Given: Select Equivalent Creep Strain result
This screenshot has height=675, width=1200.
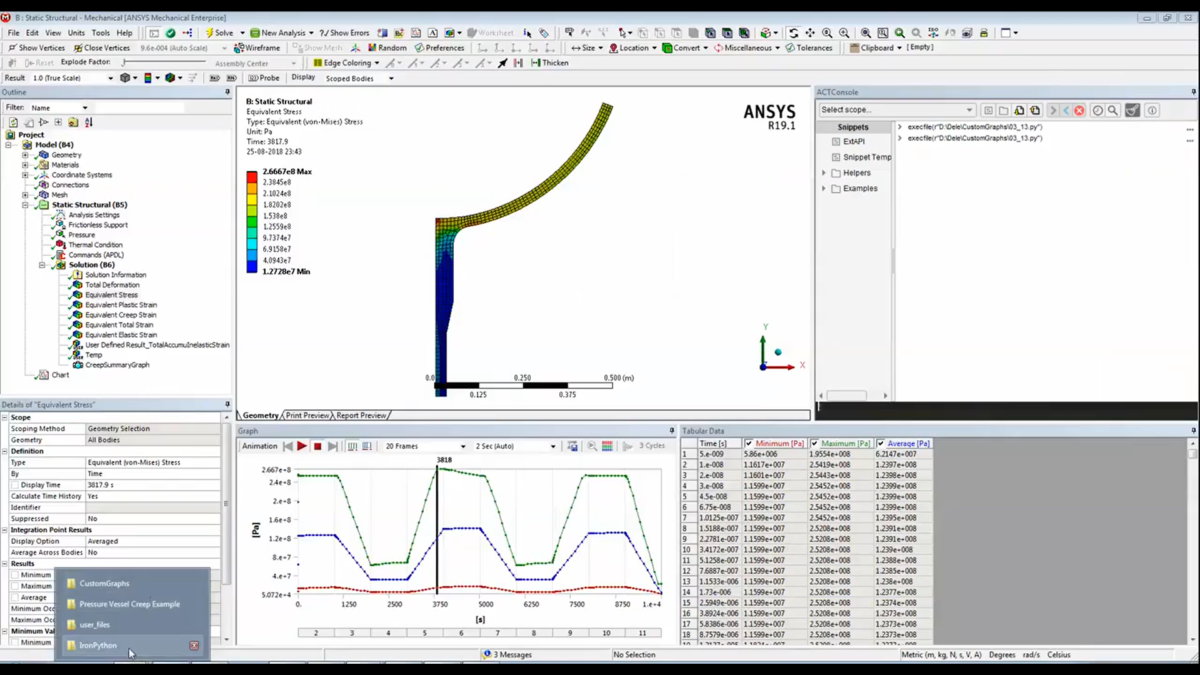Looking at the screenshot, I should 120,315.
